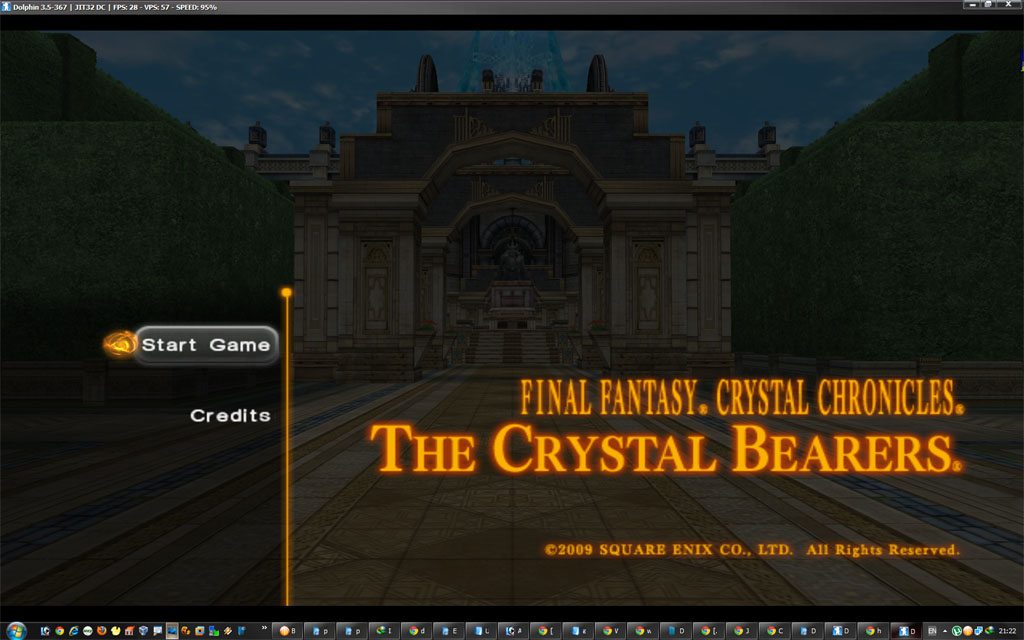Show hidden system tray icons arrow
The width and height of the screenshot is (1024, 640).
[945, 631]
